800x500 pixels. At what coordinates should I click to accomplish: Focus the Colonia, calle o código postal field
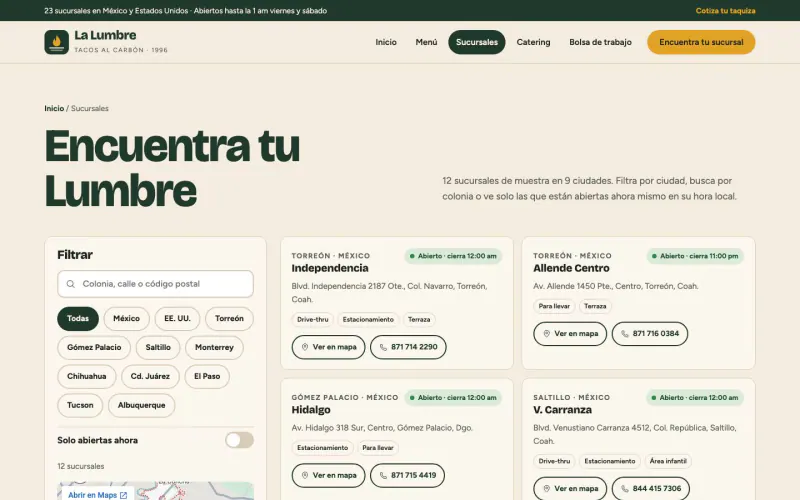pos(155,284)
